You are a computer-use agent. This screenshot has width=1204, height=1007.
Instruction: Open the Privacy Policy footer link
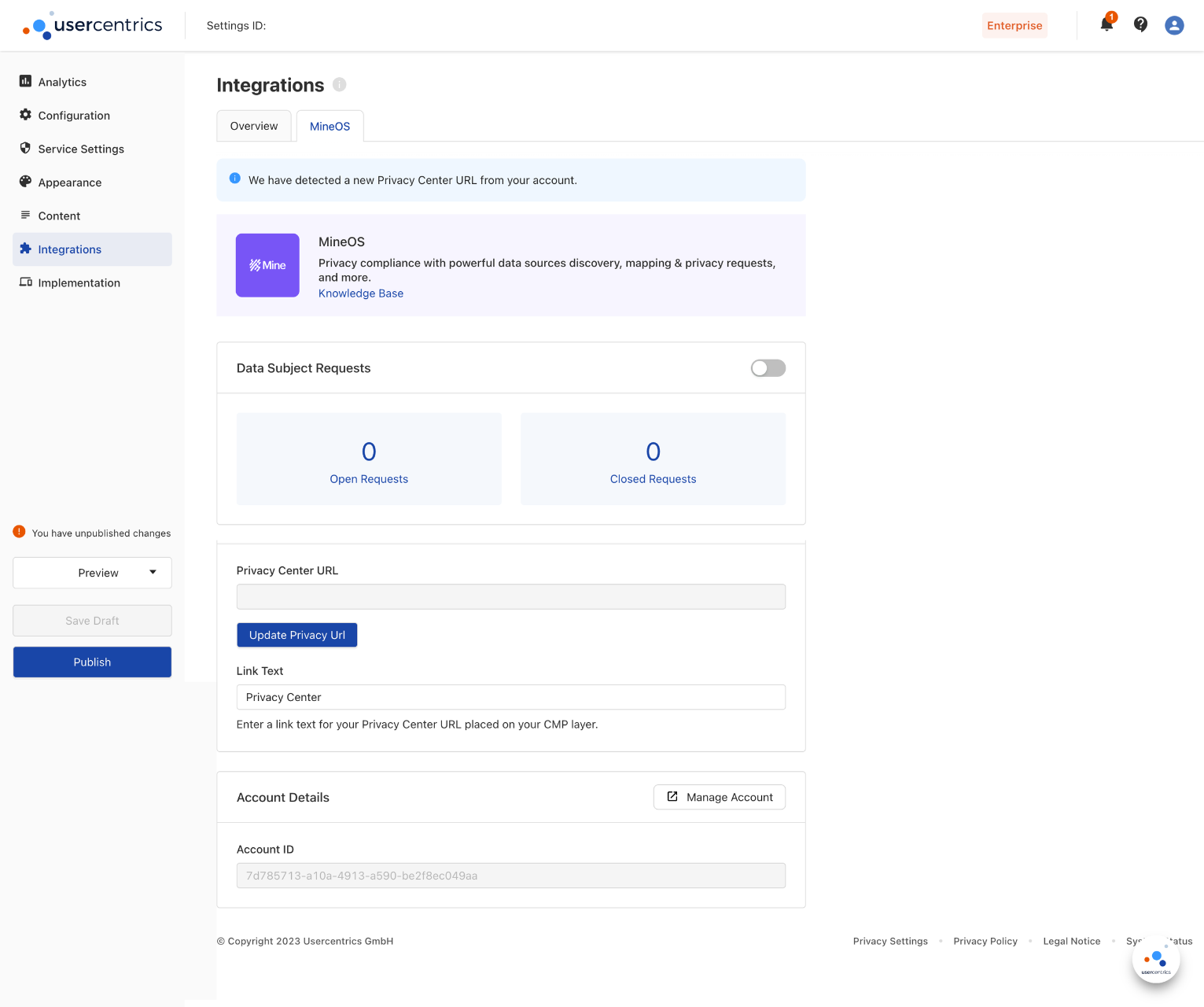[x=985, y=941]
